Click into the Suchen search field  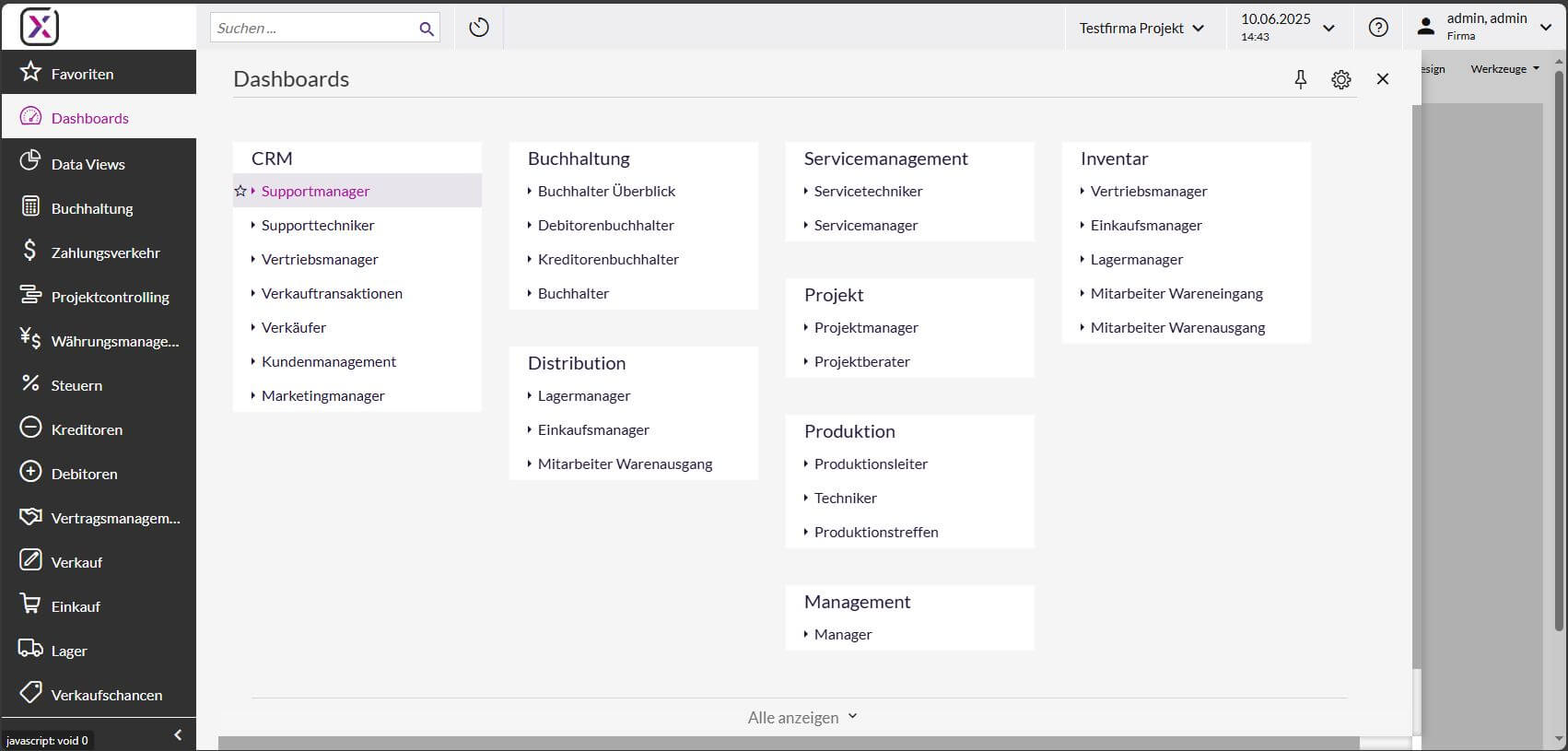pyautogui.click(x=313, y=29)
